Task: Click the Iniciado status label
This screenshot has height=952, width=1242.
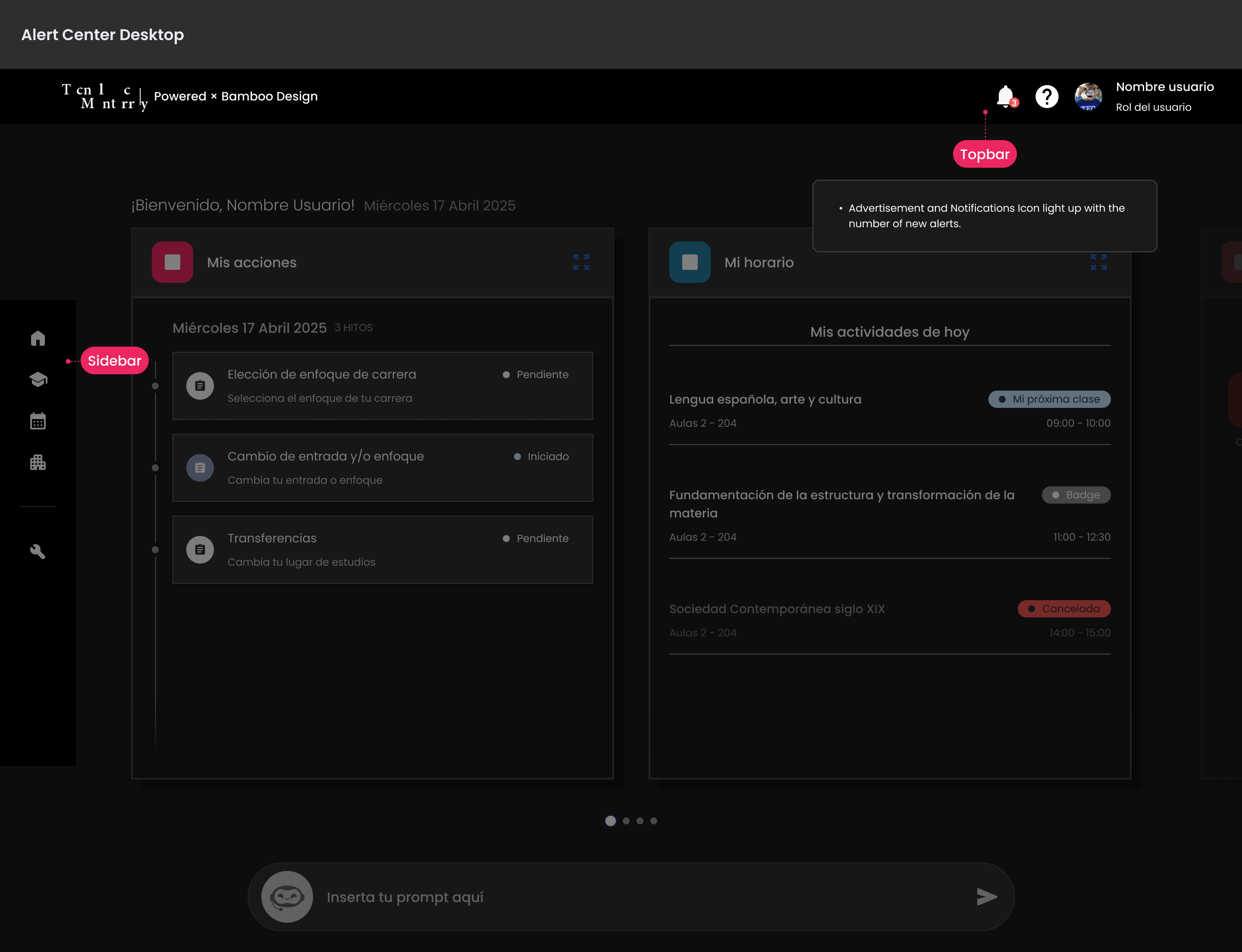Action: coord(541,457)
